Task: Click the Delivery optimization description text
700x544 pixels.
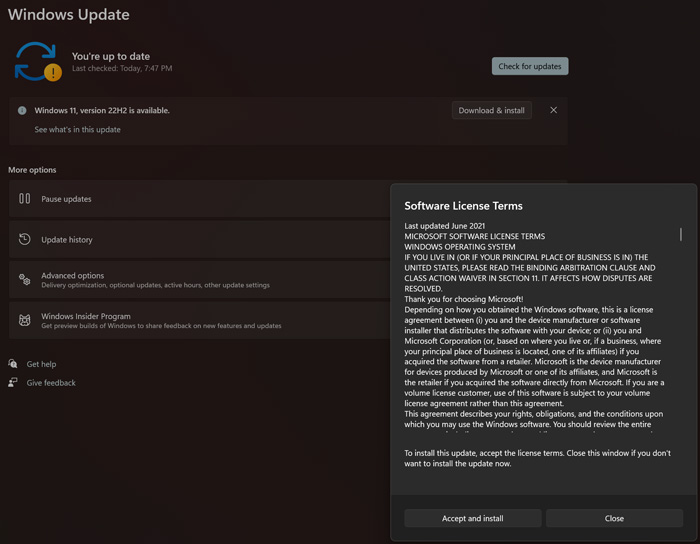Action: [x=155, y=285]
